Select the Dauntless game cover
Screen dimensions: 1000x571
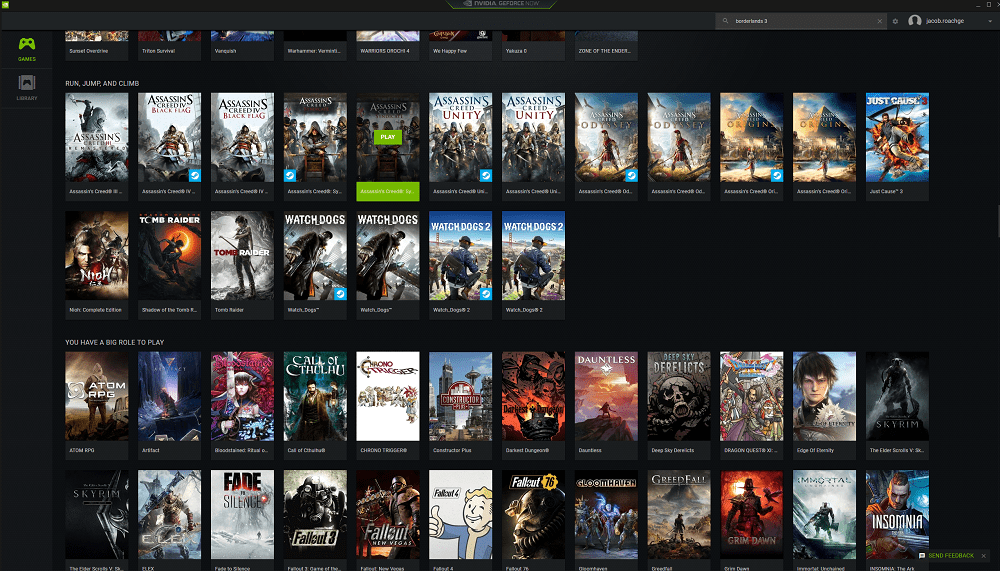[x=606, y=396]
